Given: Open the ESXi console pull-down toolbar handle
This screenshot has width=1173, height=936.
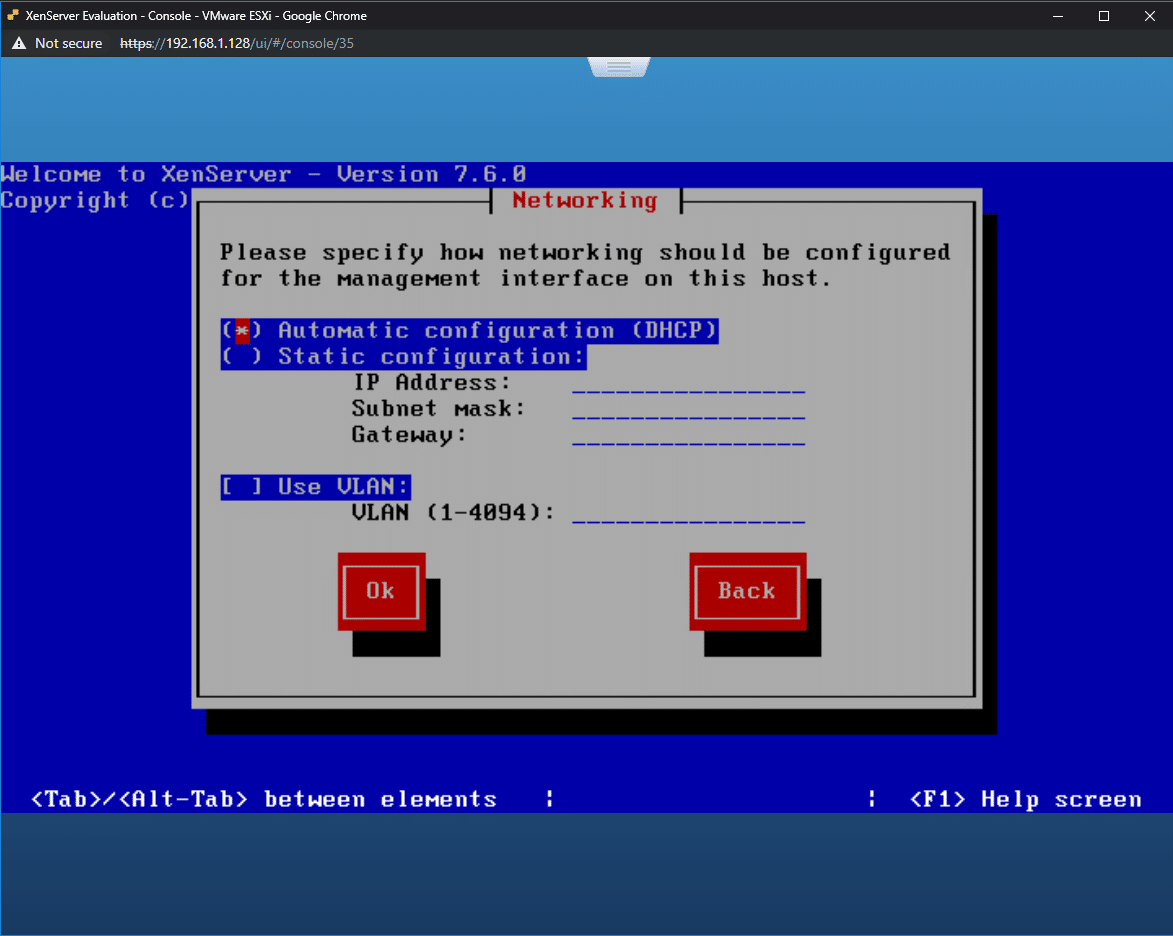Looking at the screenshot, I should [x=619, y=67].
